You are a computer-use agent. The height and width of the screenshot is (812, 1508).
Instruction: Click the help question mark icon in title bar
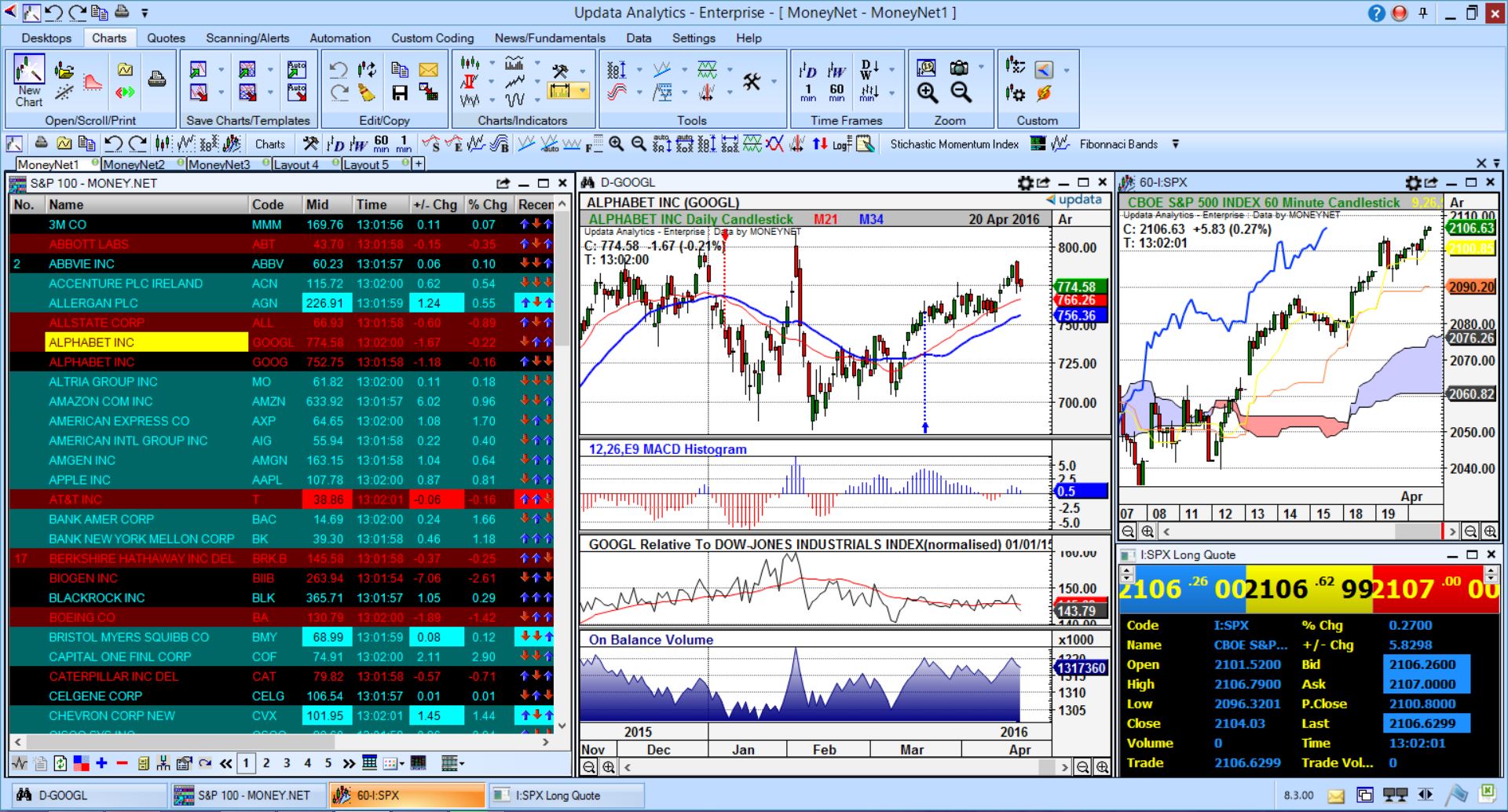click(x=1377, y=13)
